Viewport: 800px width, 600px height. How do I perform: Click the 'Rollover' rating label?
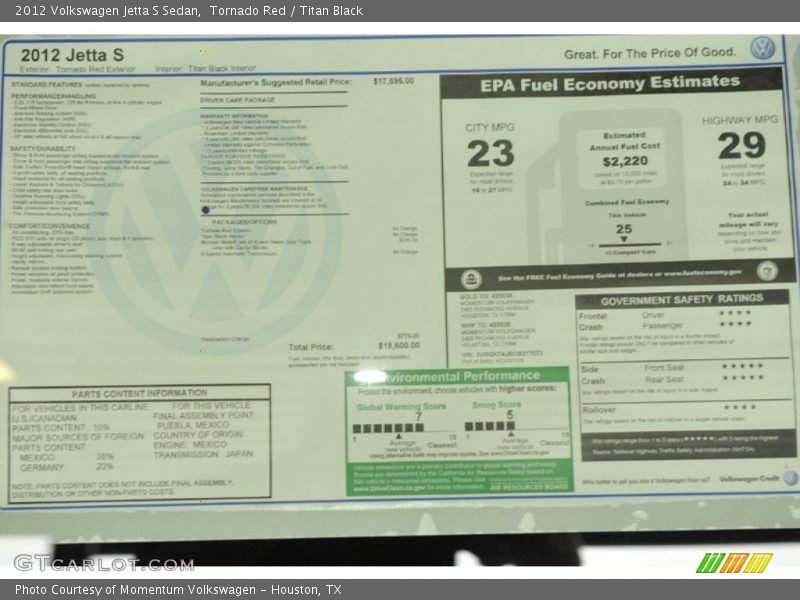(599, 410)
